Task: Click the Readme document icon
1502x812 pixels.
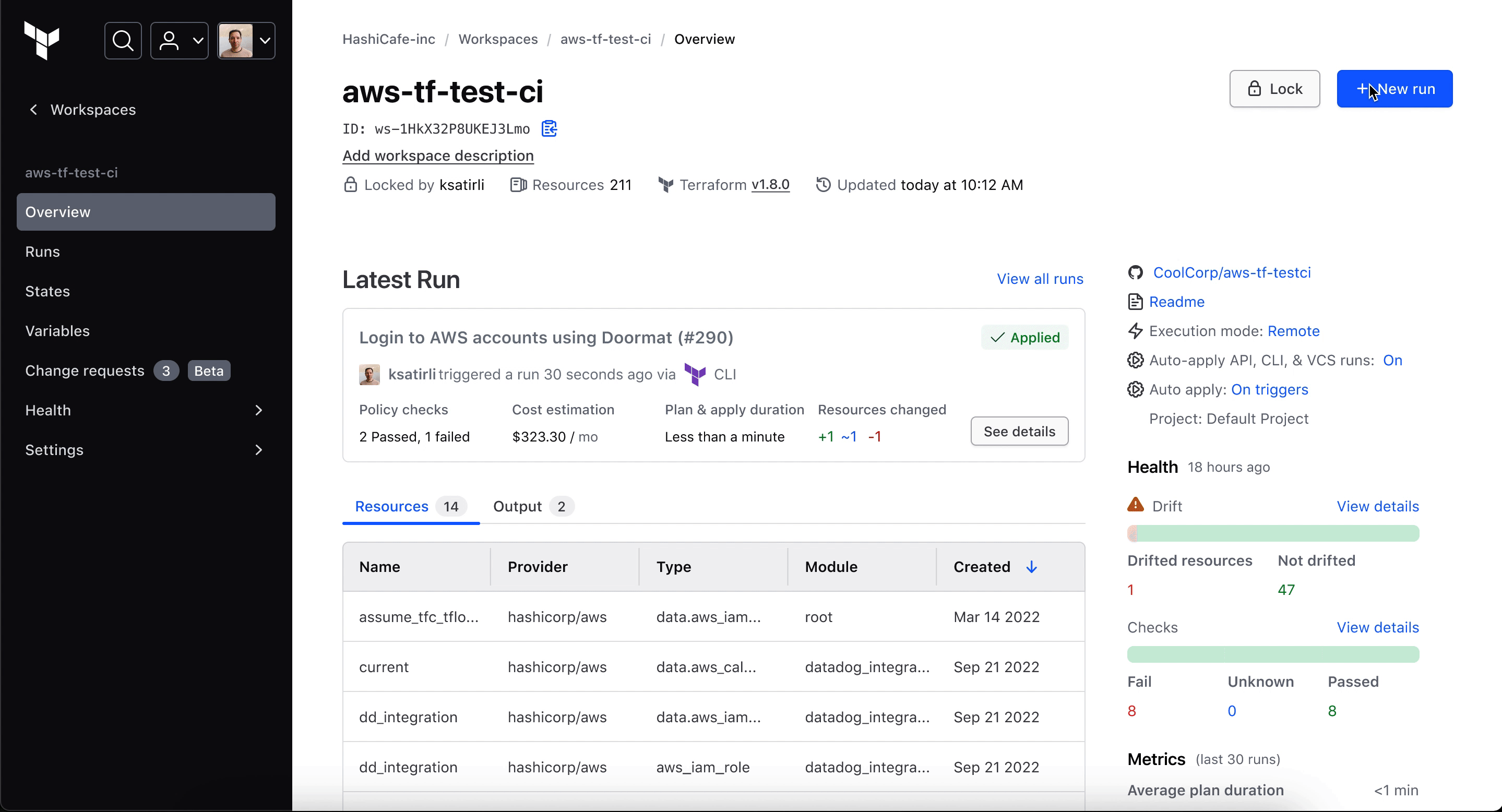Action: click(x=1135, y=302)
